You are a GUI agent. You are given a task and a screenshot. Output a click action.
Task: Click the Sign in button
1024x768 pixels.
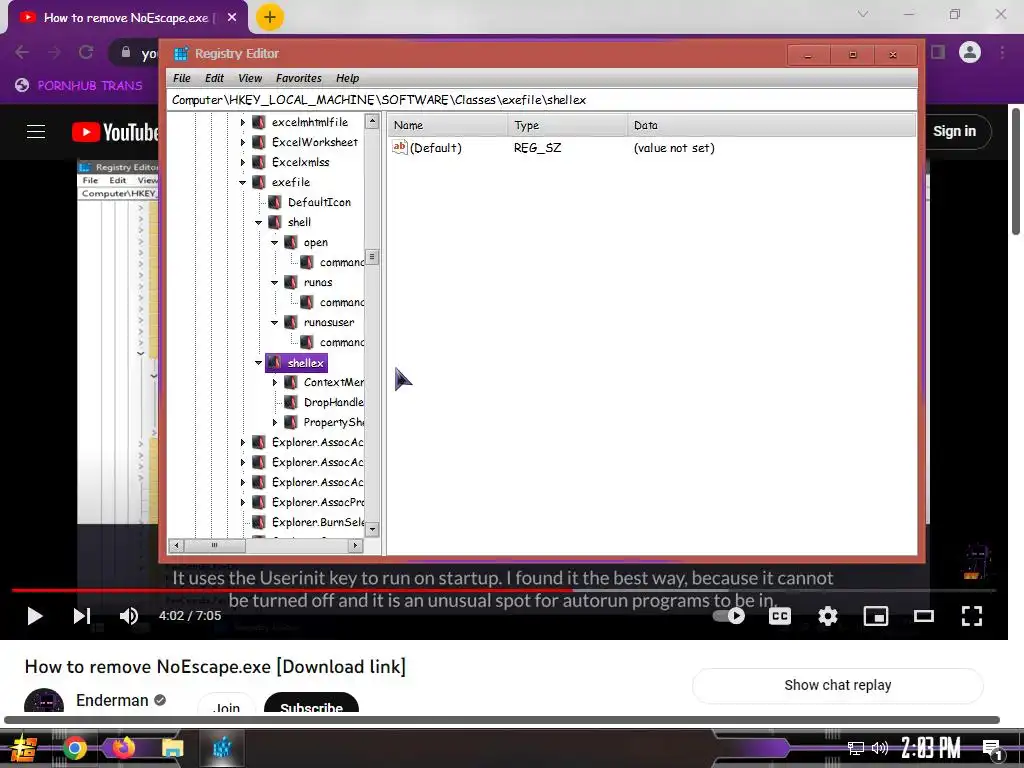click(x=954, y=131)
